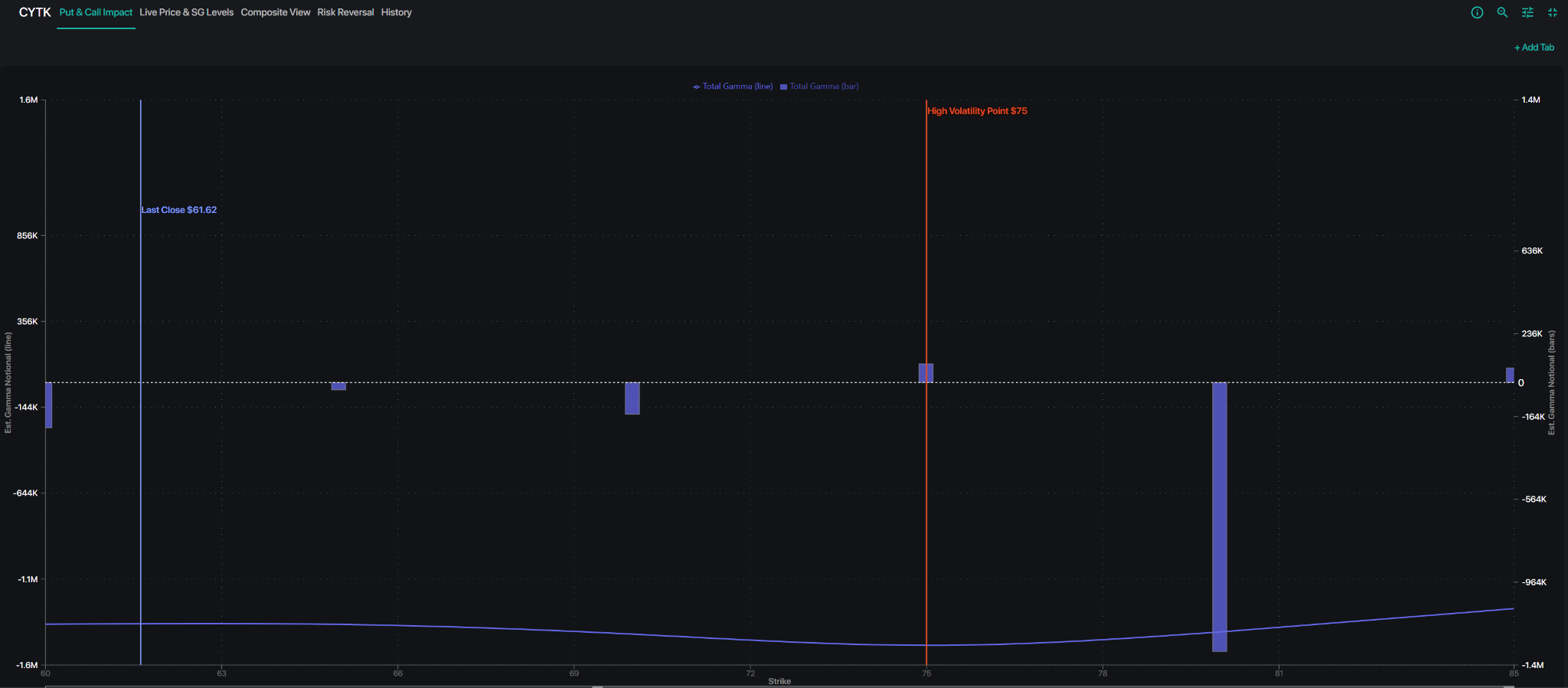Switch to the Live Price & SG Levels tab
1568x688 pixels.
(x=186, y=12)
